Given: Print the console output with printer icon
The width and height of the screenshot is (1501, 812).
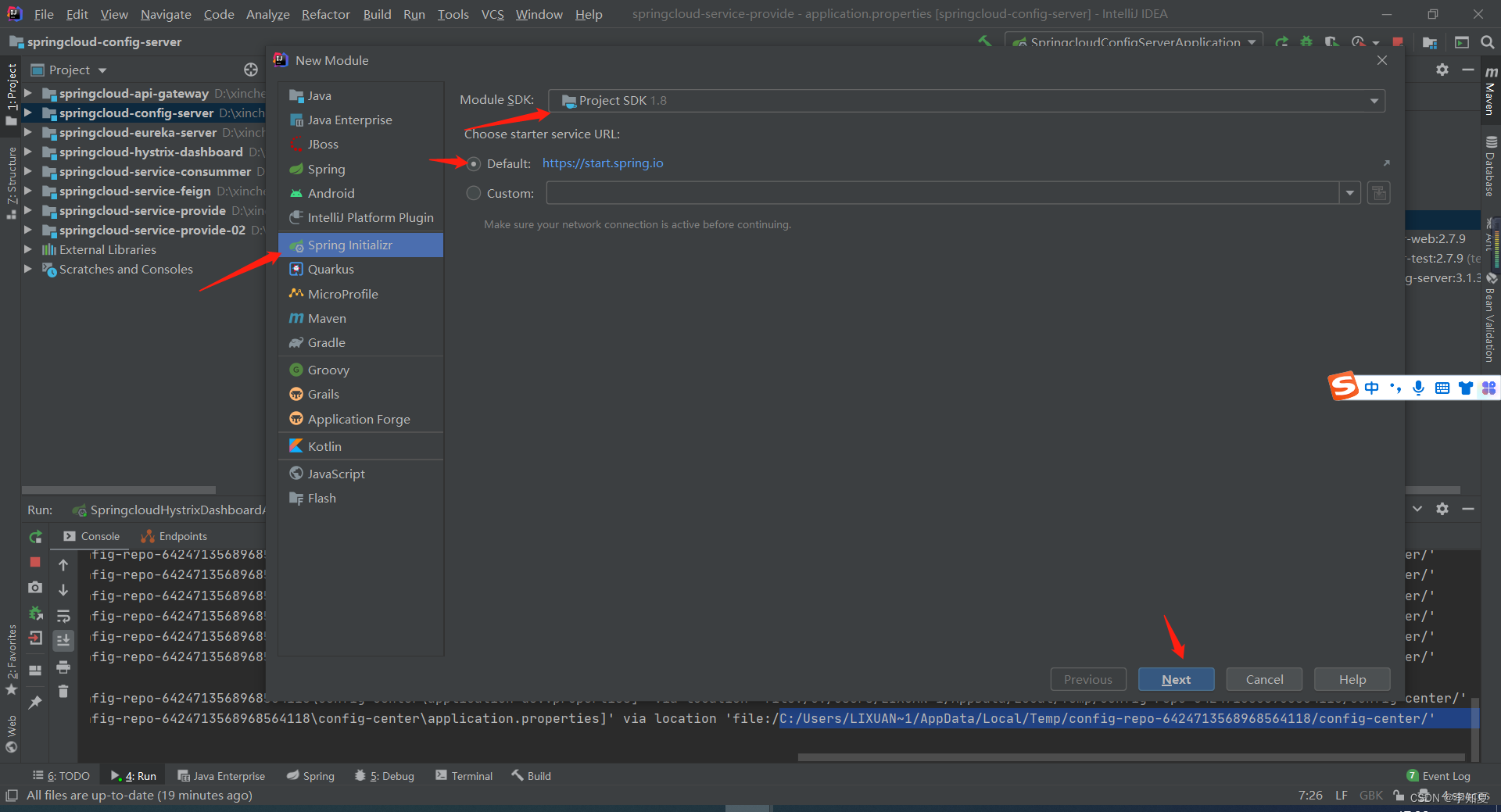Looking at the screenshot, I should pyautogui.click(x=63, y=667).
